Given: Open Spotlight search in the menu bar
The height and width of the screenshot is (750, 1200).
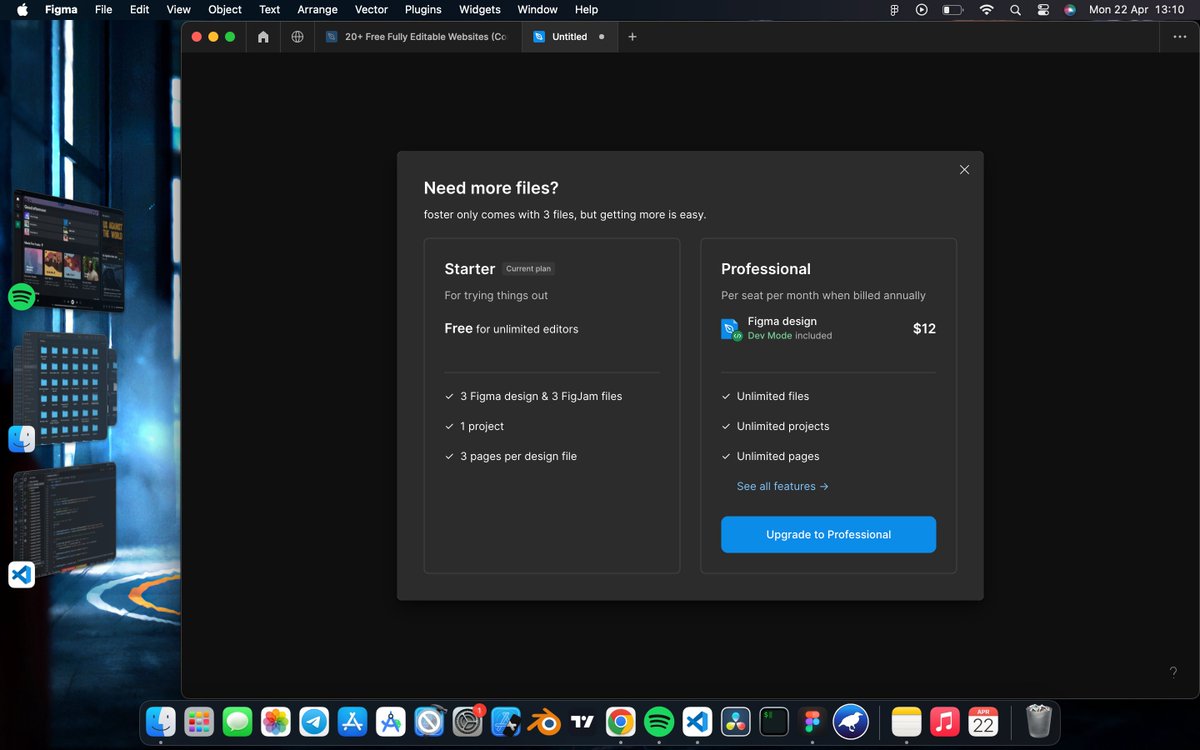Looking at the screenshot, I should click(x=1014, y=10).
